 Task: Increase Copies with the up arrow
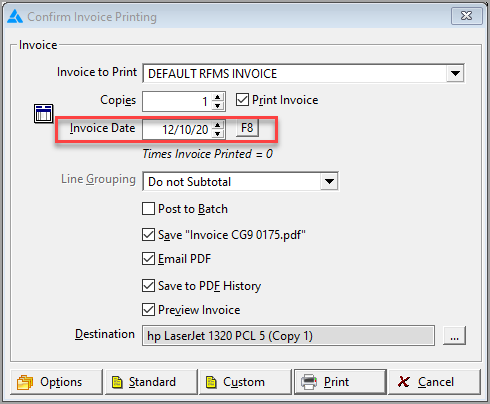coord(218,97)
